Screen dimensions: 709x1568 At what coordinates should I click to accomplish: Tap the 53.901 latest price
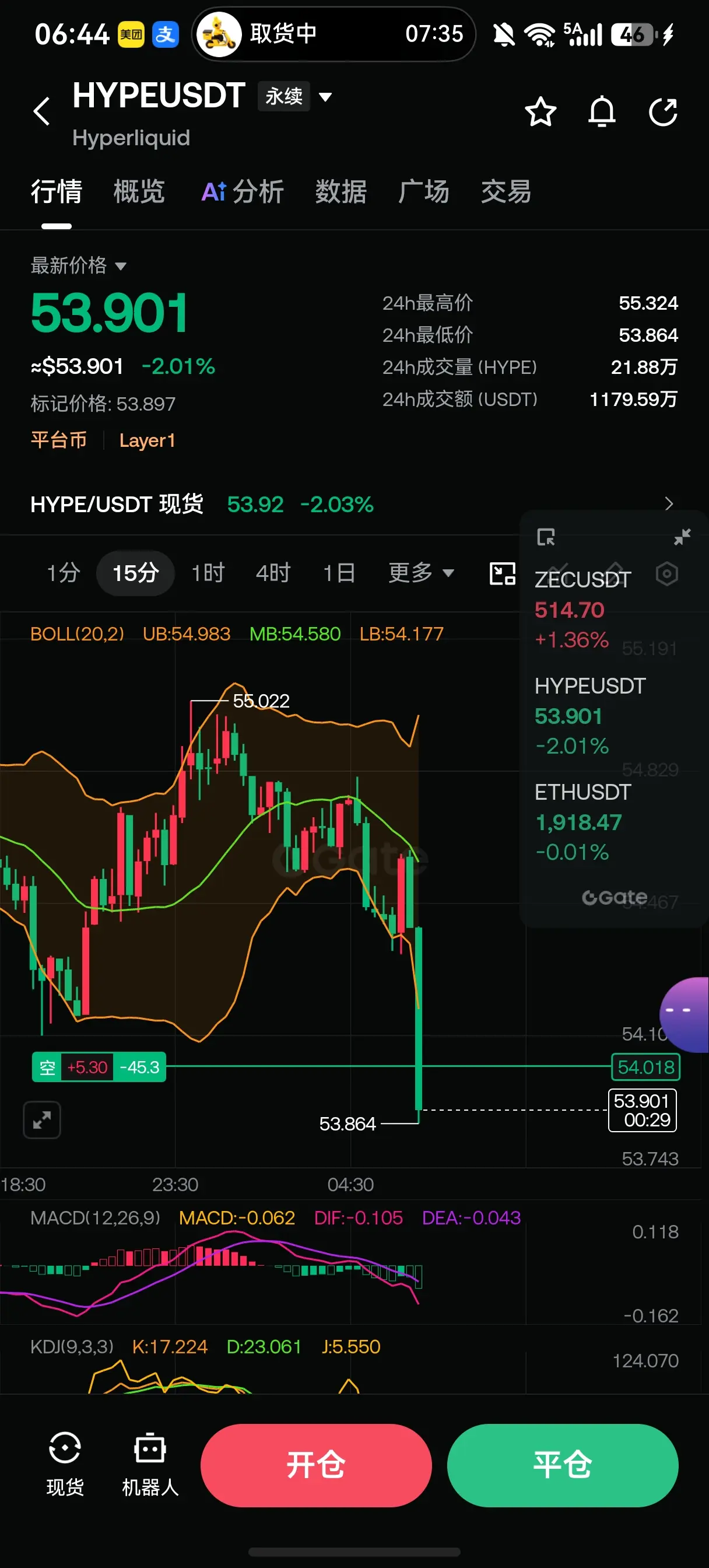[110, 313]
